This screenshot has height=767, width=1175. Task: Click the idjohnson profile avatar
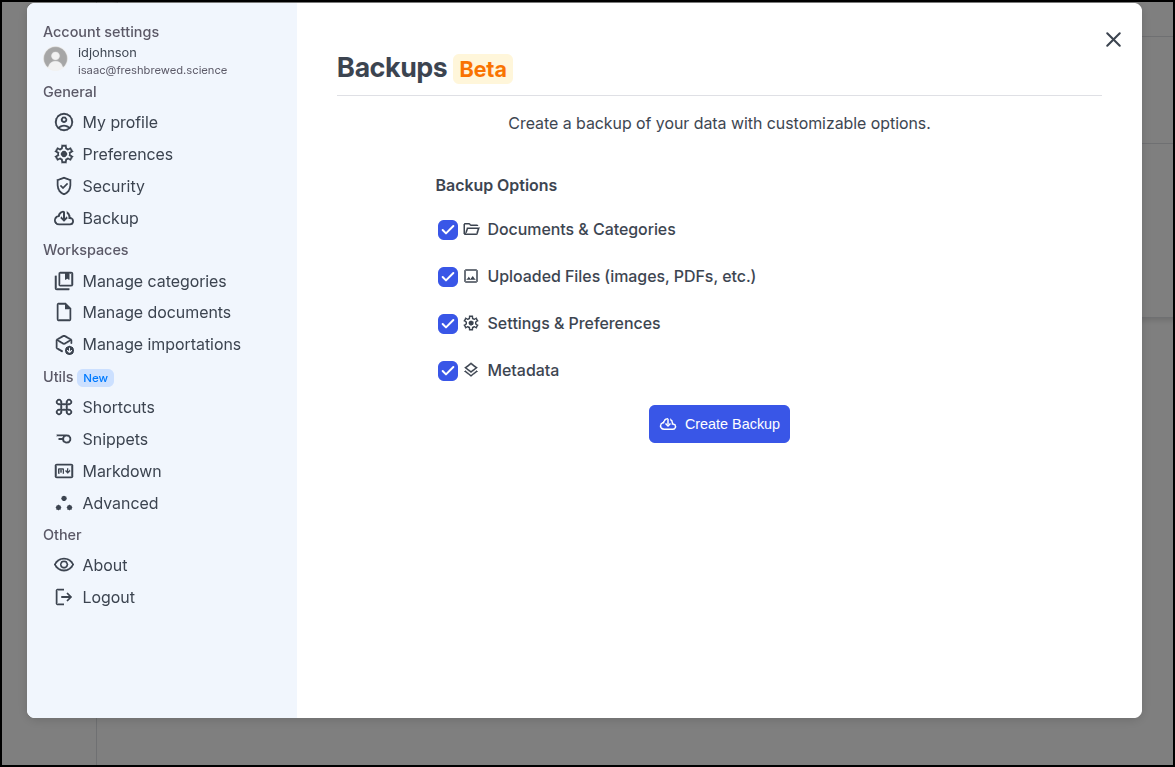click(x=56, y=59)
